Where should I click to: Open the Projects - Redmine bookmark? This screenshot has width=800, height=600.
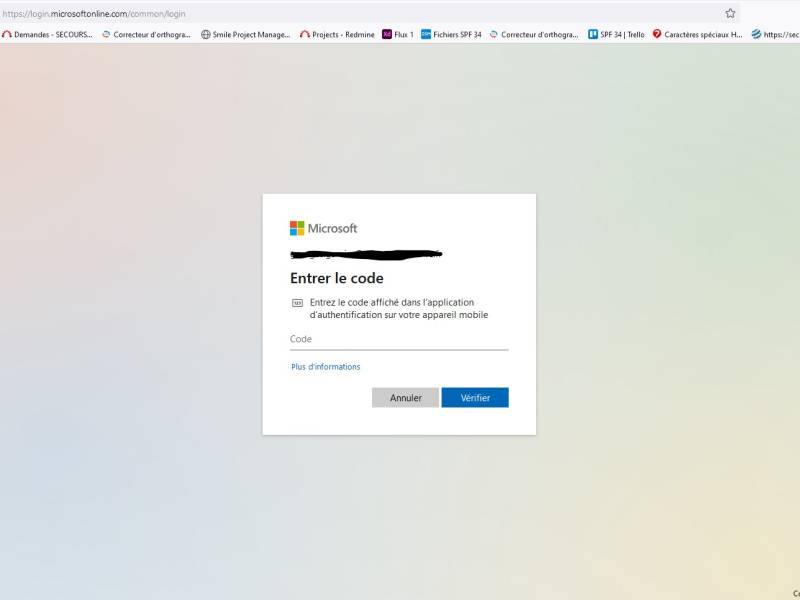[337, 35]
